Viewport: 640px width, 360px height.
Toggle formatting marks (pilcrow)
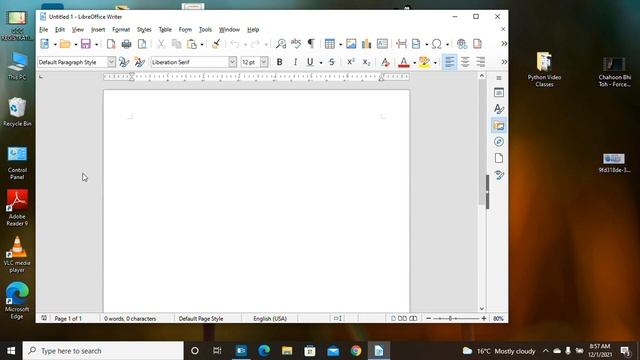[311, 44]
